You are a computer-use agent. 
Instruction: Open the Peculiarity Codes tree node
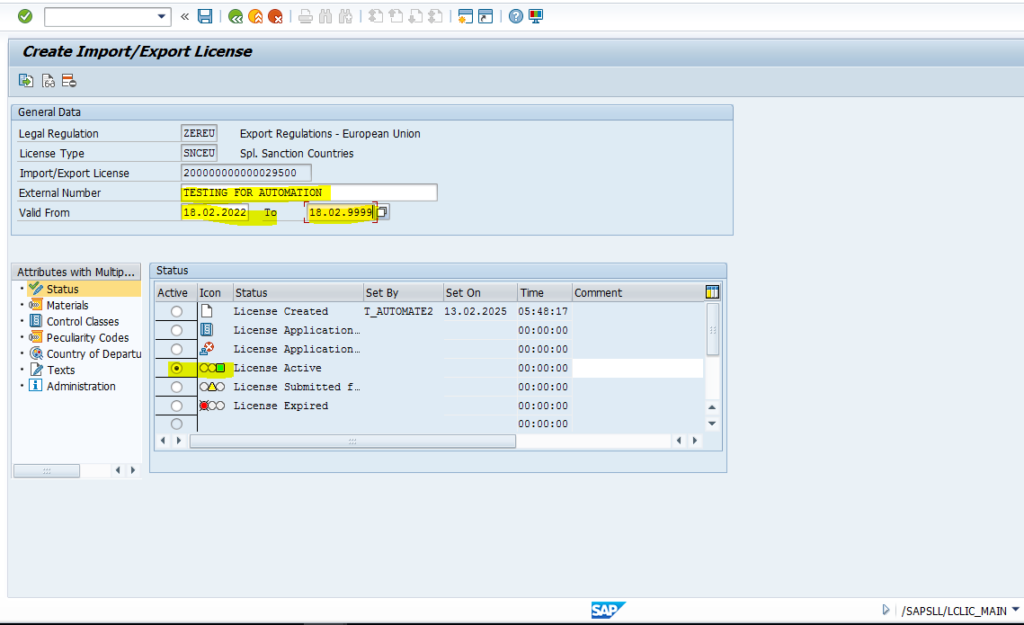pos(88,338)
